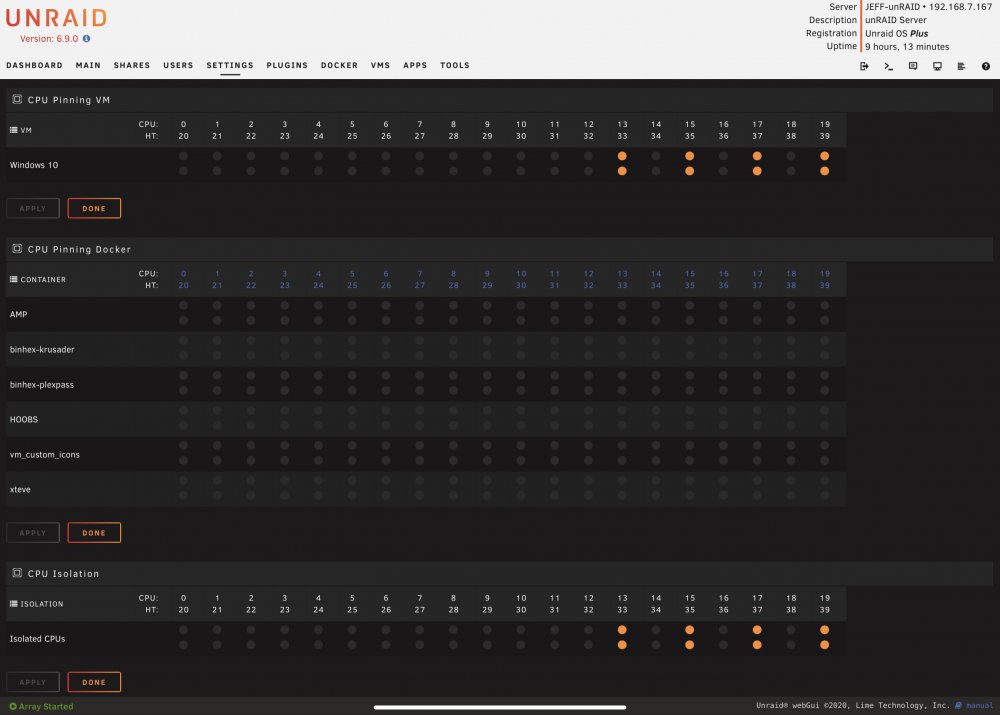
Task: Click the help question mark icon
Action: click(x=985, y=66)
